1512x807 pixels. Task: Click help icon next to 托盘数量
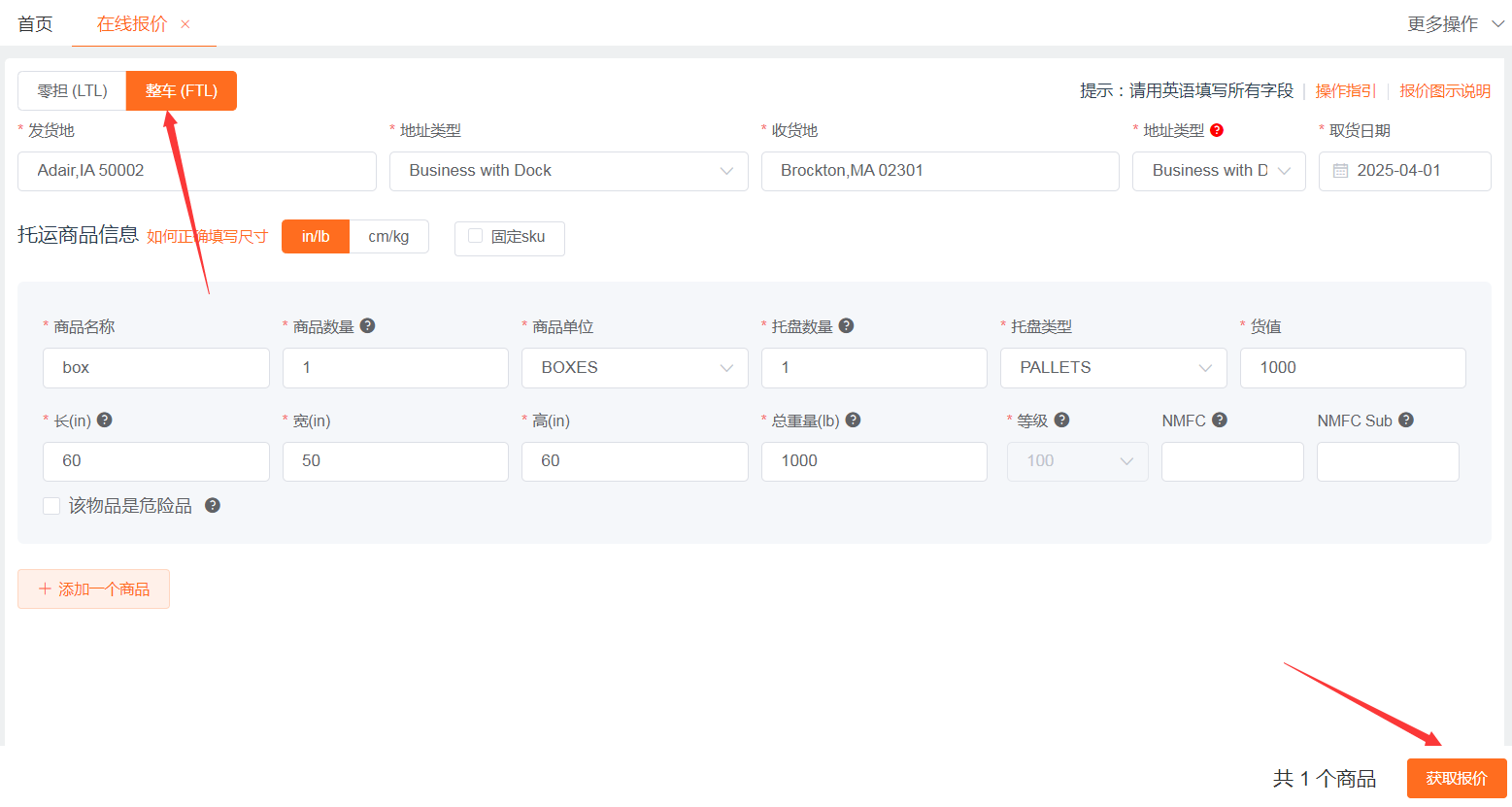(x=846, y=326)
